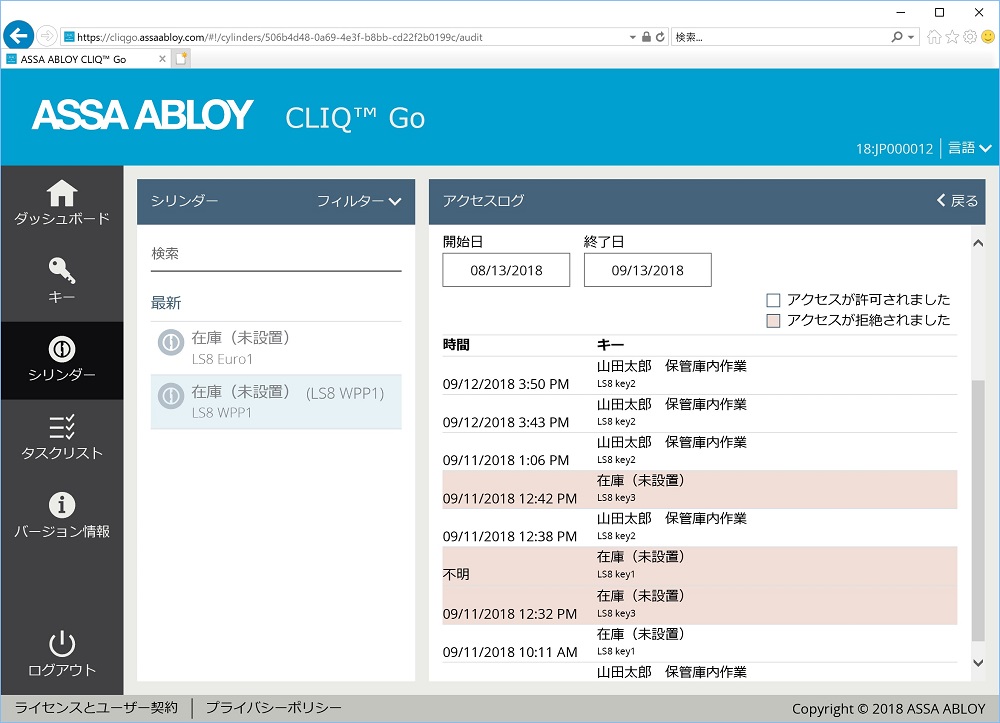Open the 言語 language dropdown

pyautogui.click(x=969, y=148)
